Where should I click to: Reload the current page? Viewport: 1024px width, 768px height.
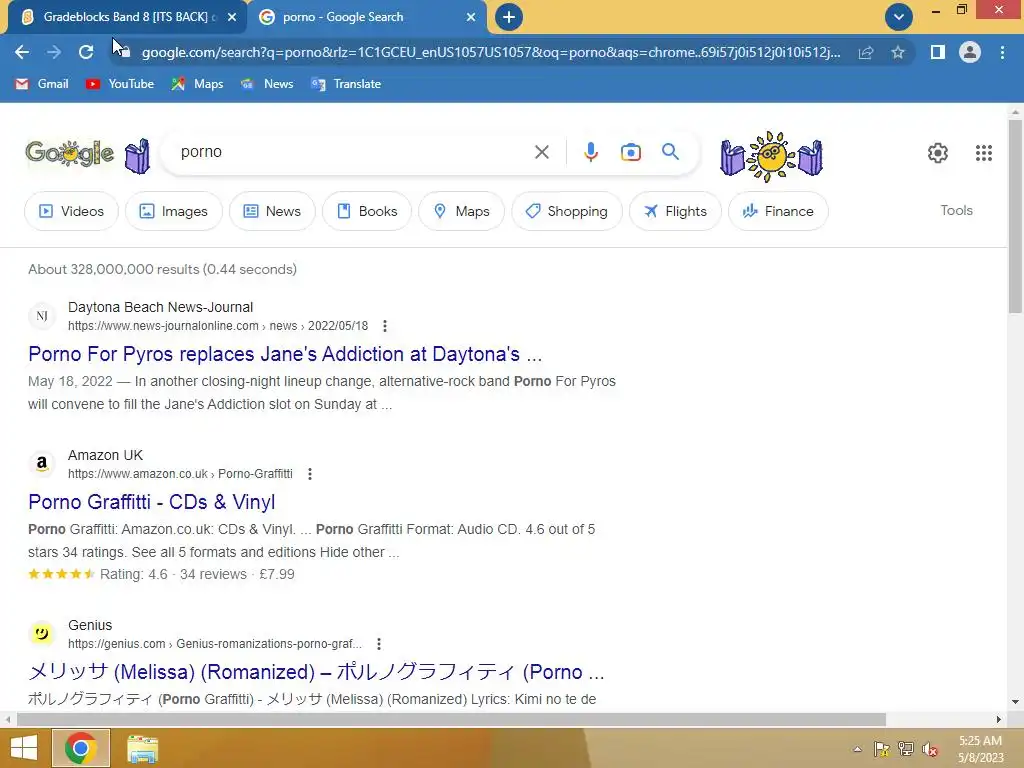pos(86,52)
